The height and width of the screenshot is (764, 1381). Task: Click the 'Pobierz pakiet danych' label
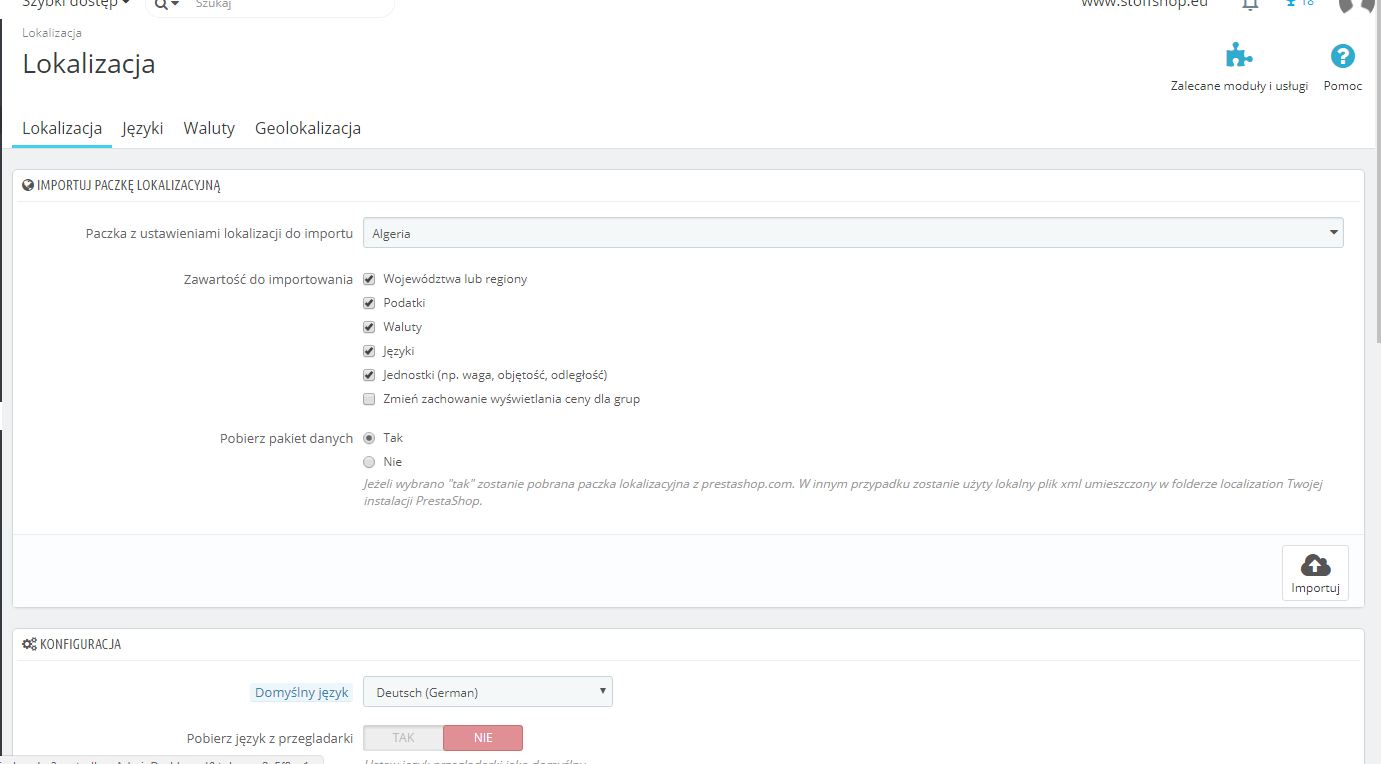point(286,438)
